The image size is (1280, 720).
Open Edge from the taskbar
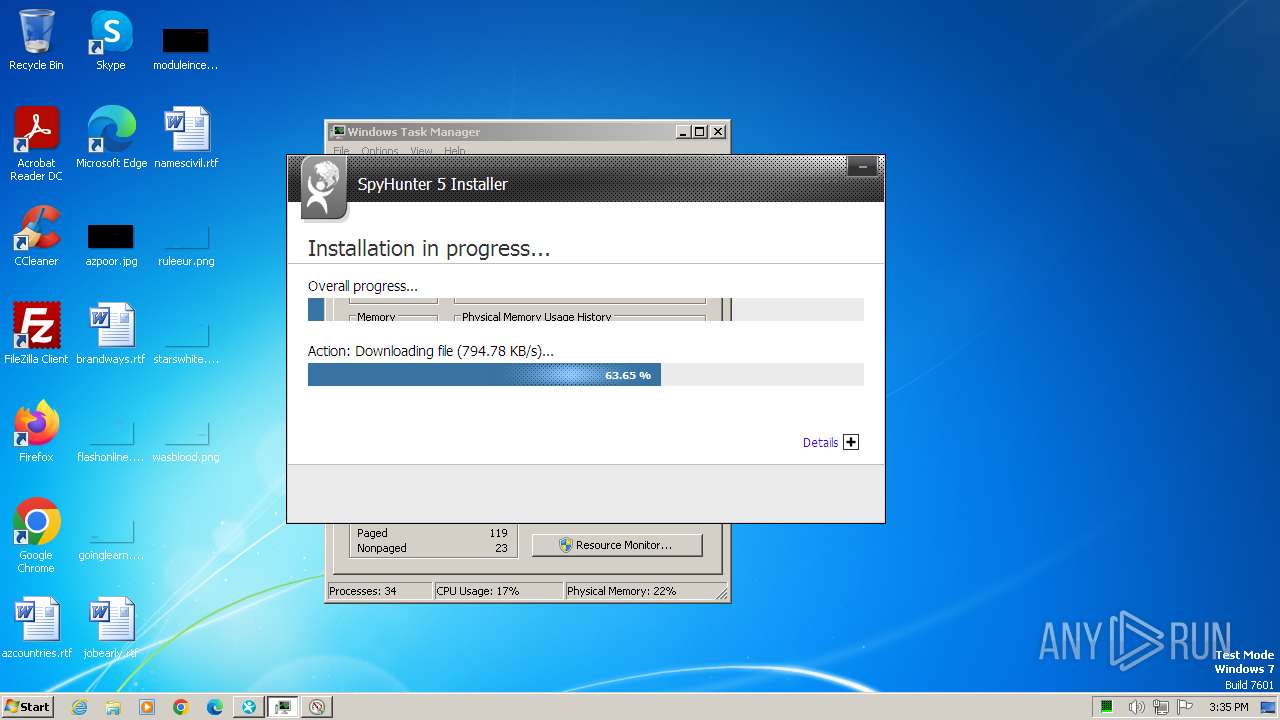215,707
